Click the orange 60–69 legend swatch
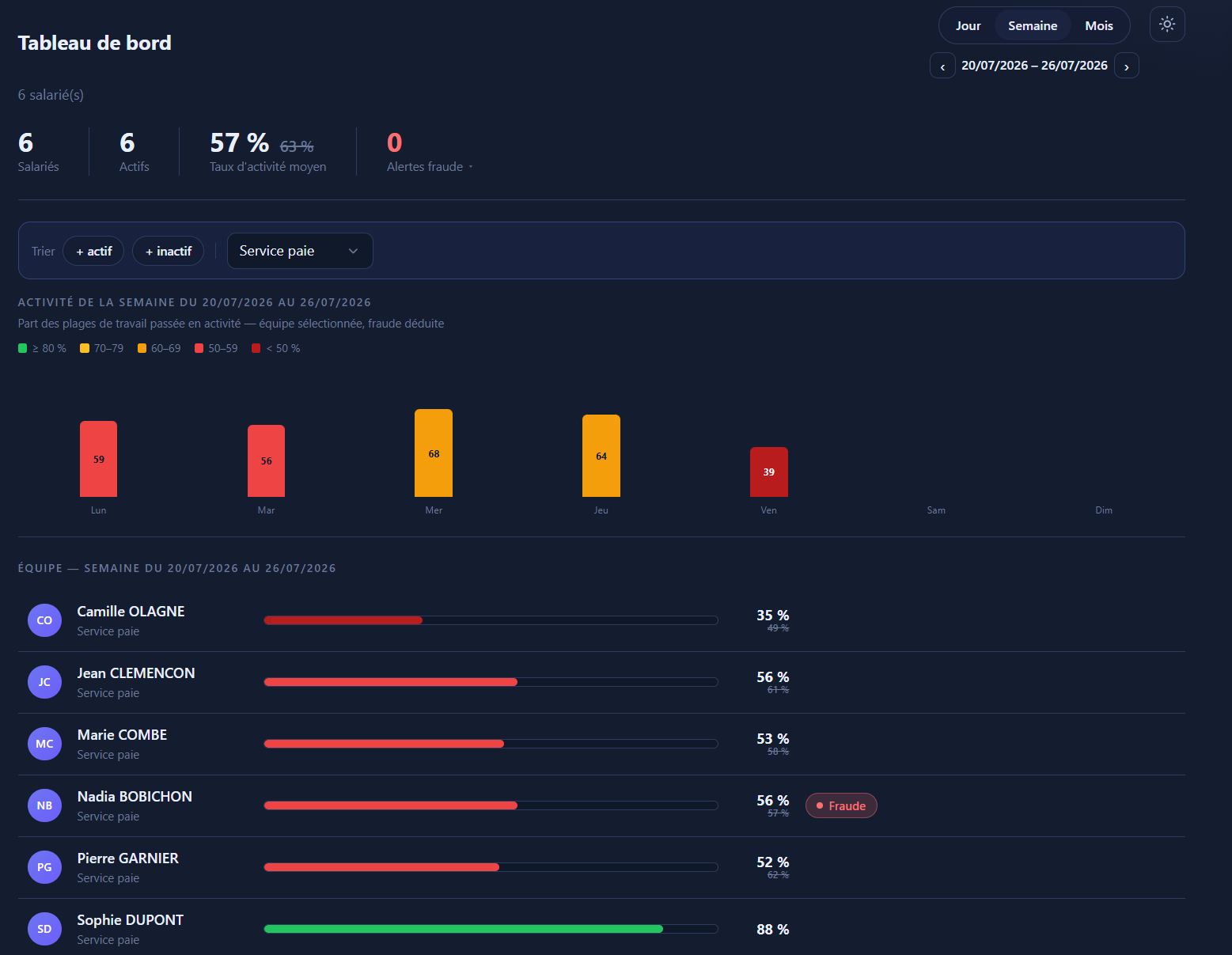 (x=142, y=348)
